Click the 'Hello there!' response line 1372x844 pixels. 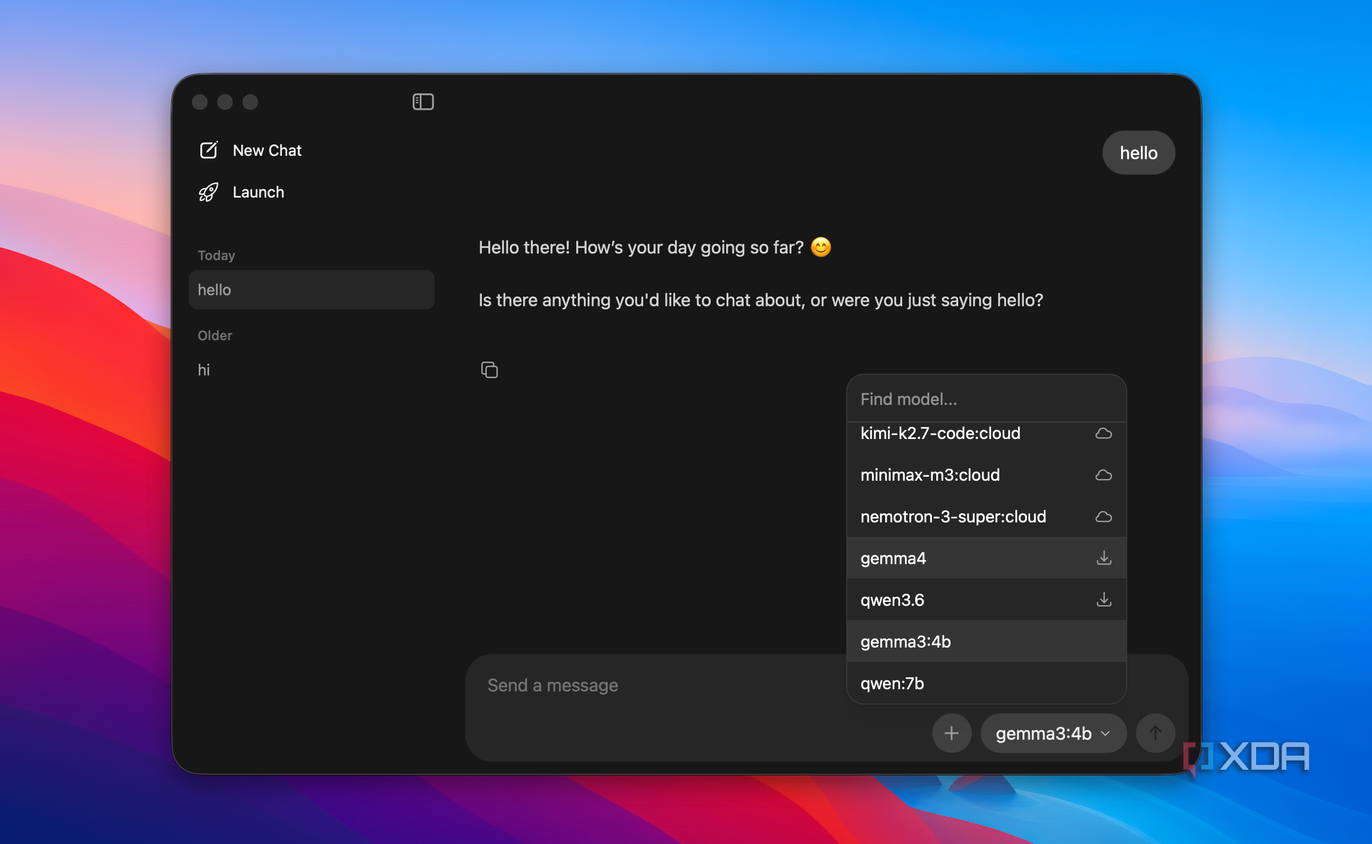click(655, 247)
